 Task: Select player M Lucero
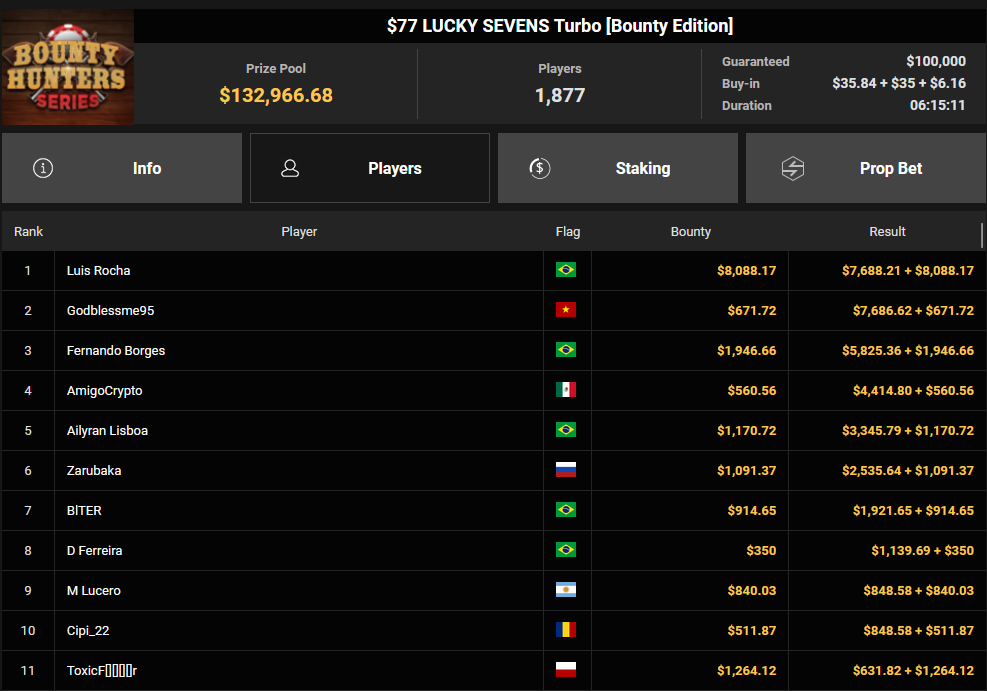[x=94, y=590]
